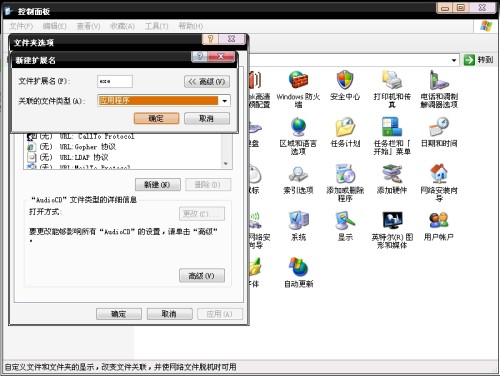The width and height of the screenshot is (500, 376).
Task: Select the 应用程序 combo box text
Action: pyautogui.click(x=158, y=101)
